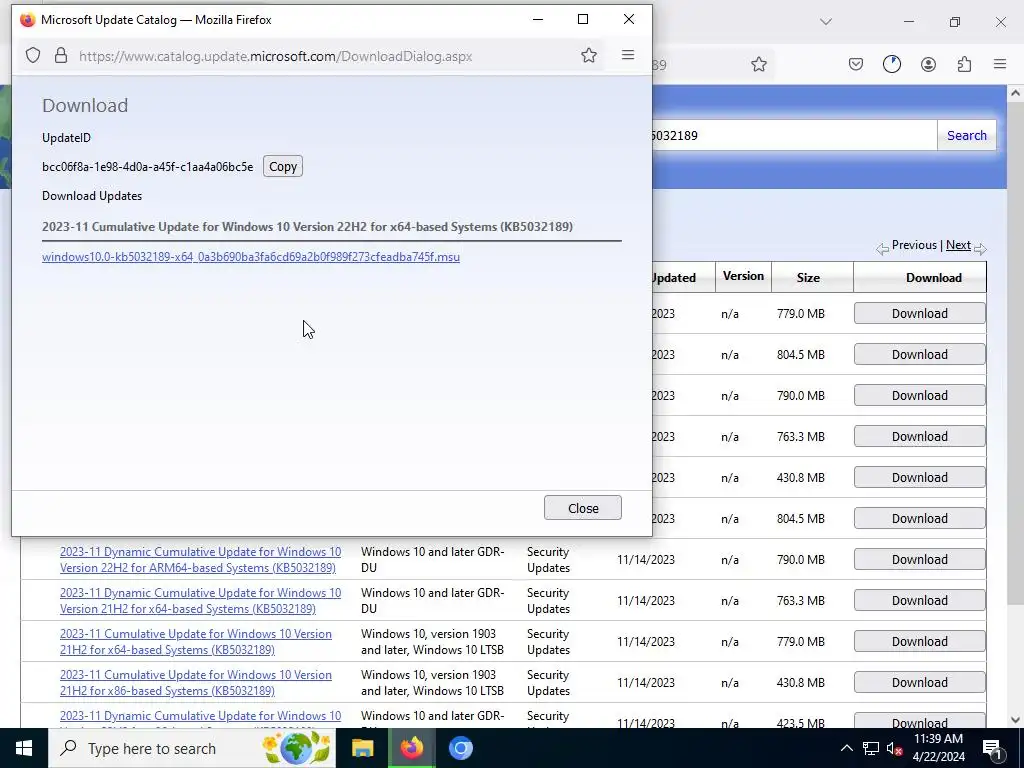1024x768 pixels.
Task: Show hidden system tray icons
Action: (x=846, y=748)
